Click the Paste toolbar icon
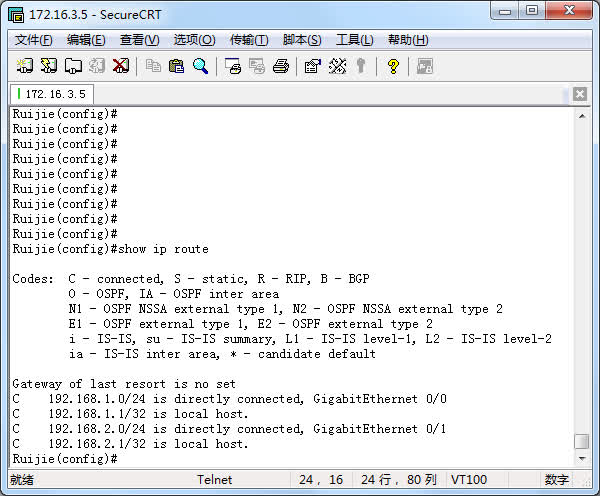The width and height of the screenshot is (600, 496). 177,66
